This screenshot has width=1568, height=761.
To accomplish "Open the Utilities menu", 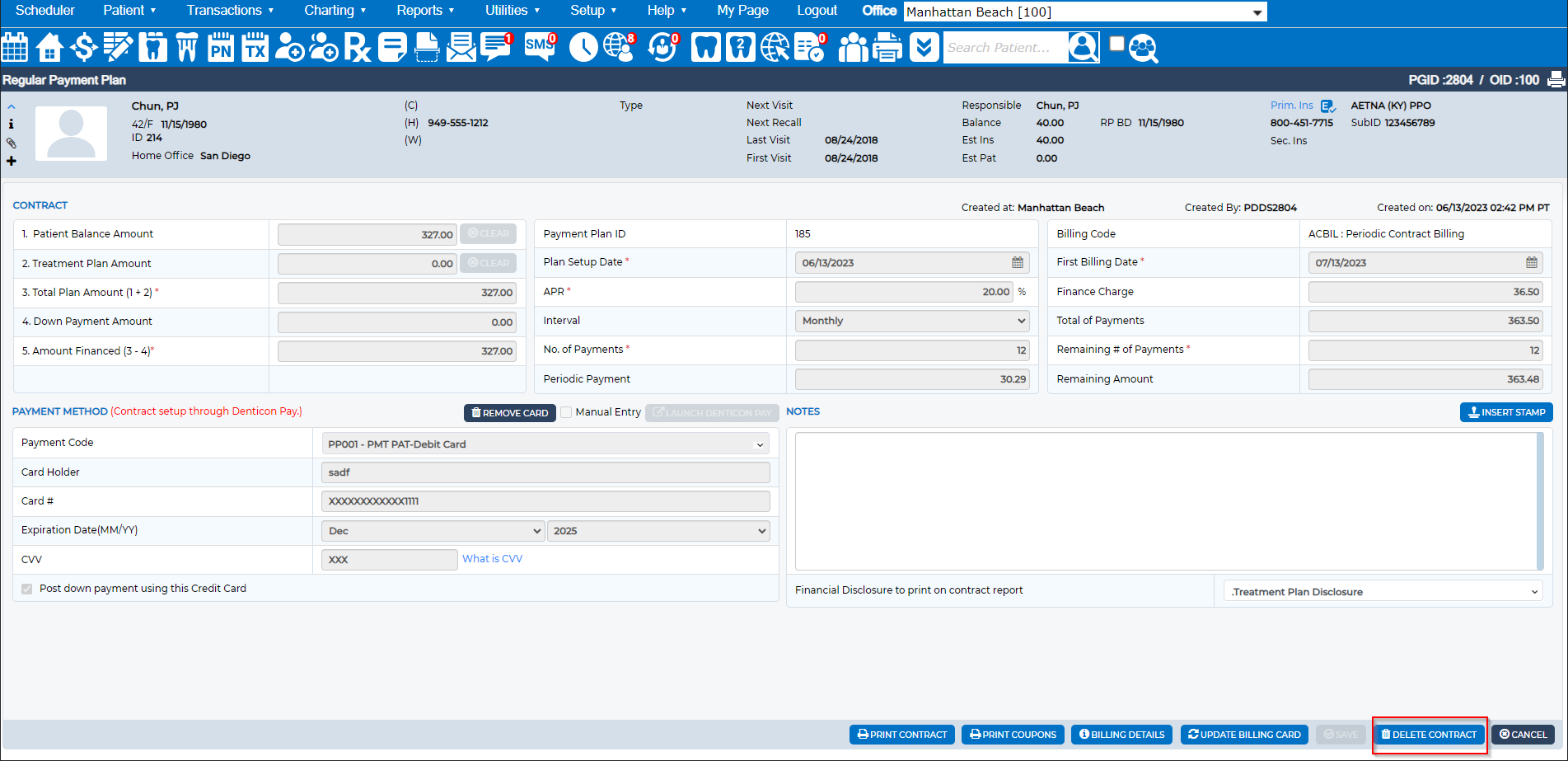I will 513,10.
